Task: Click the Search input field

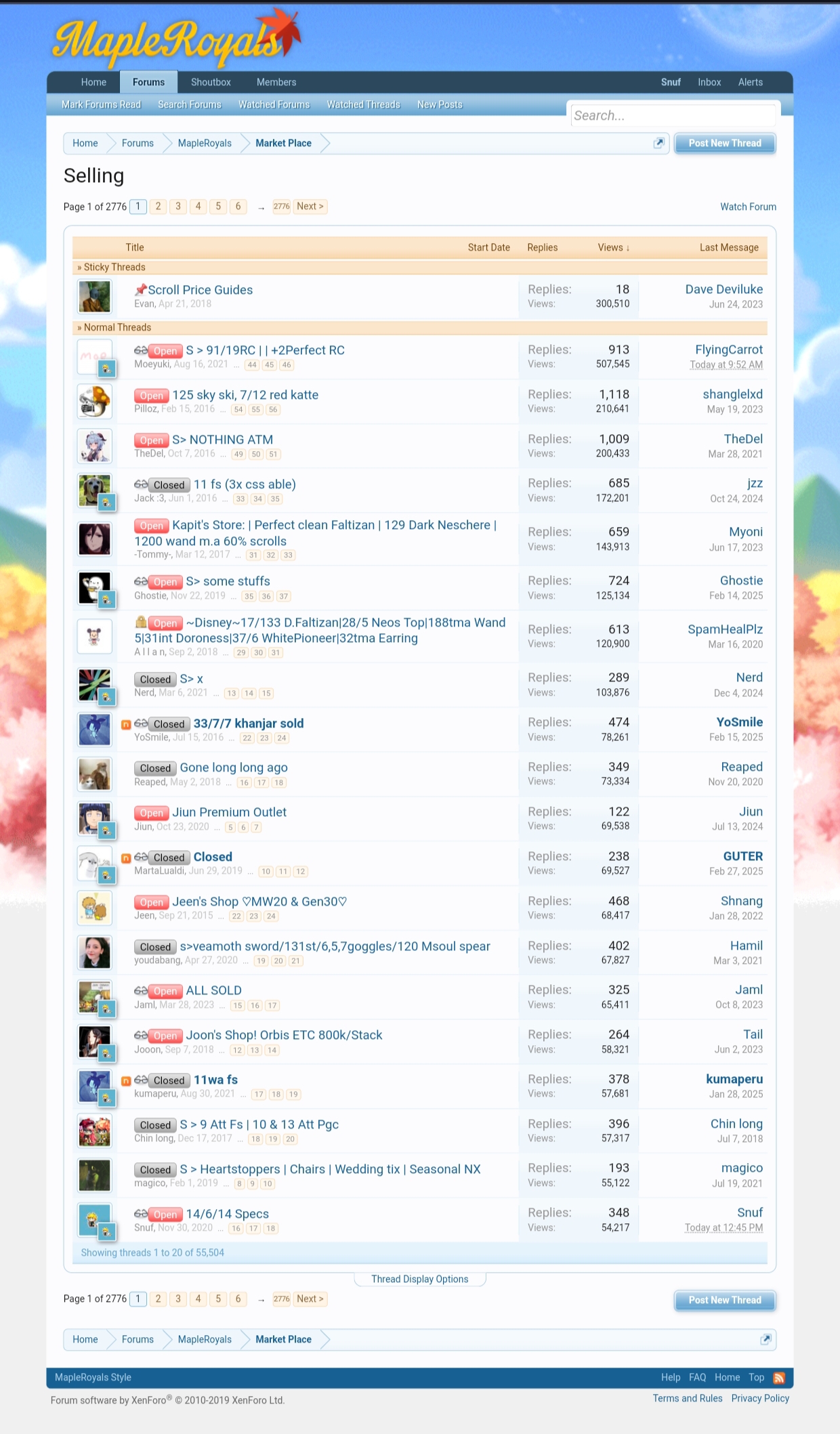Action: 673,115
